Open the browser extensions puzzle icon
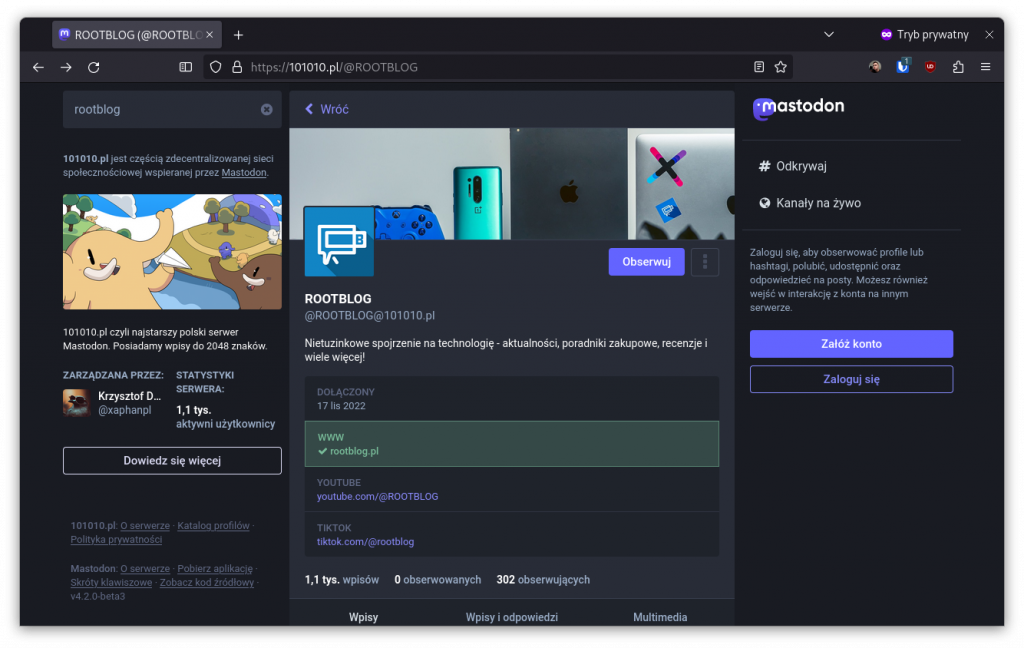 [956, 66]
